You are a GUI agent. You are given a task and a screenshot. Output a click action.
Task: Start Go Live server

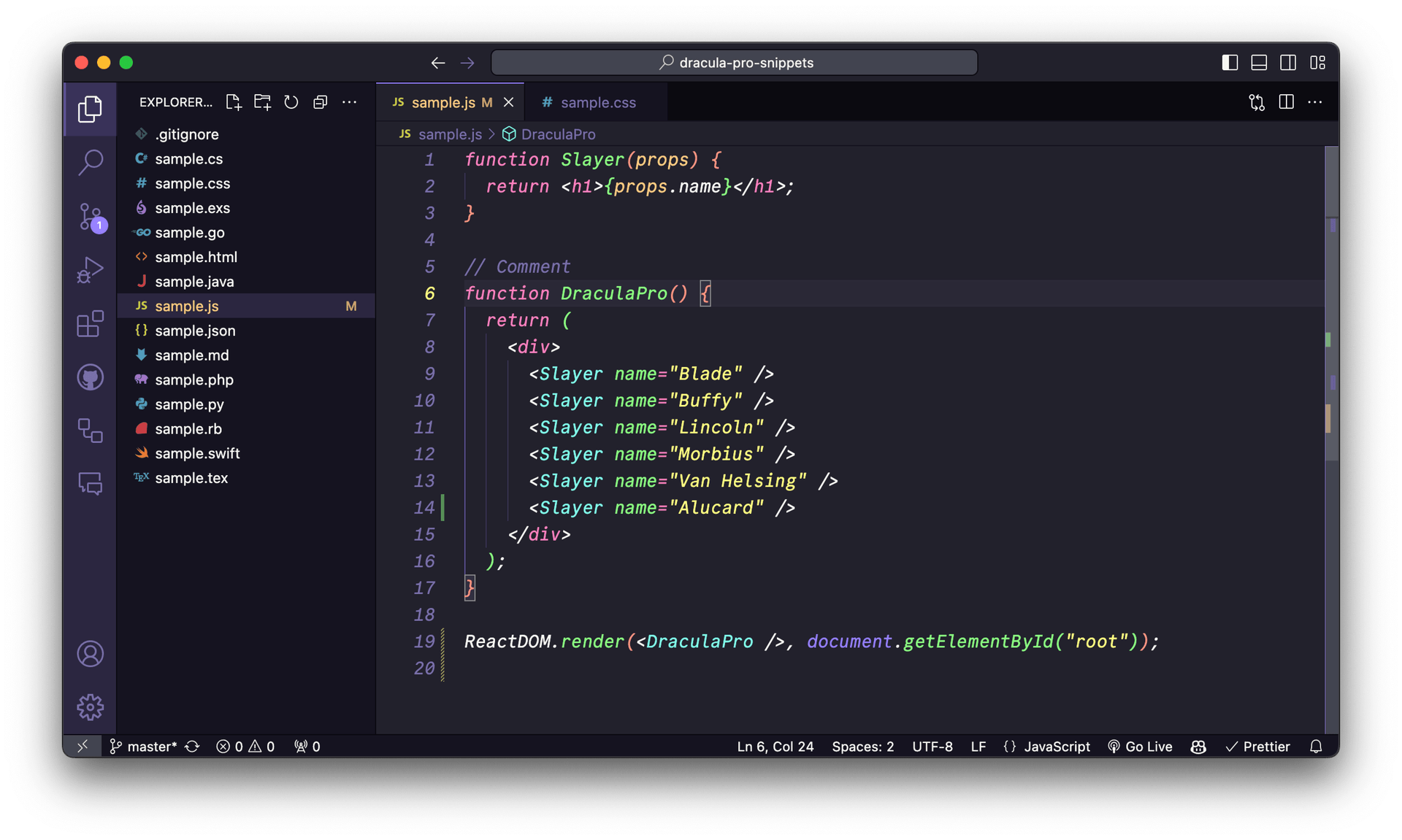(x=1141, y=747)
